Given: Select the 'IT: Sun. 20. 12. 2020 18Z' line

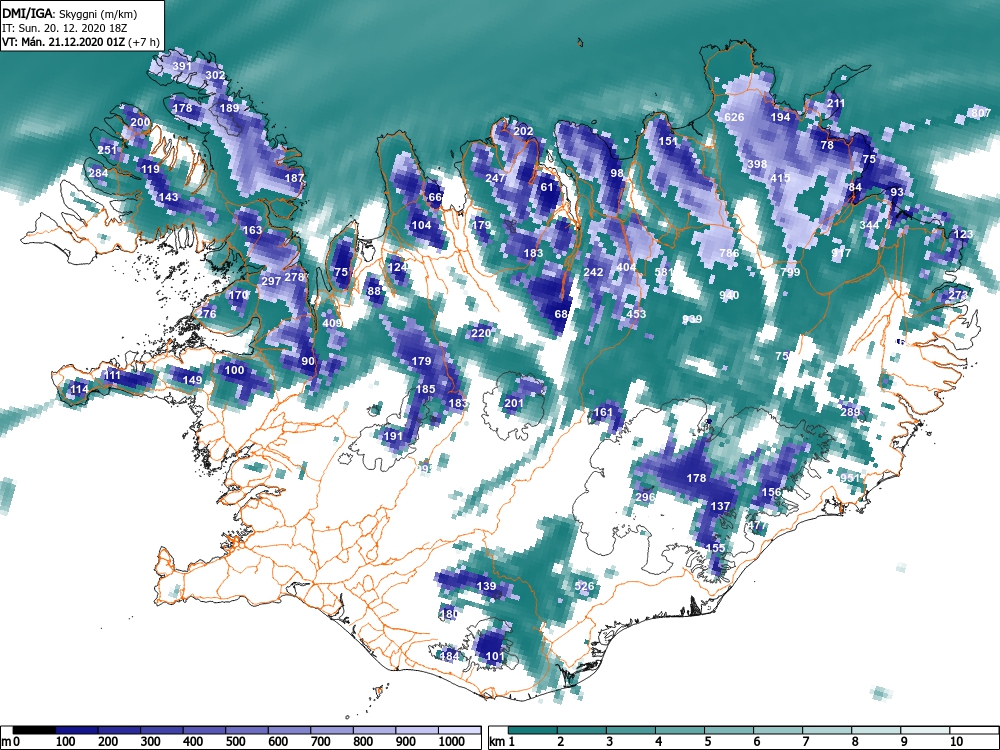Looking at the screenshot, I should click(x=65, y=28).
